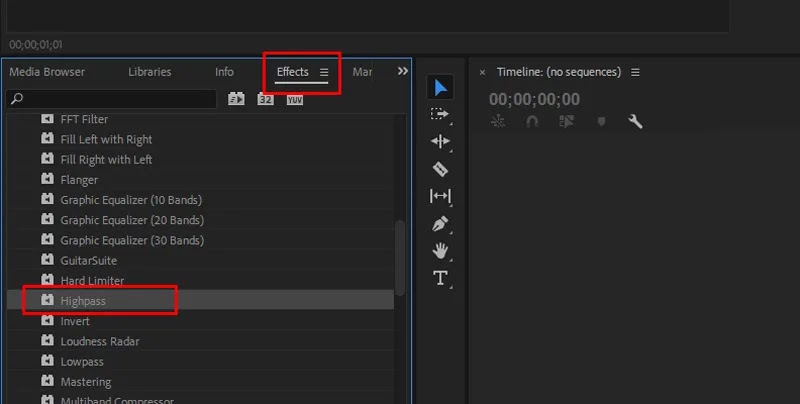Click the Accelerated Effects filter icon
Screen dimensions: 800x404
click(x=236, y=99)
